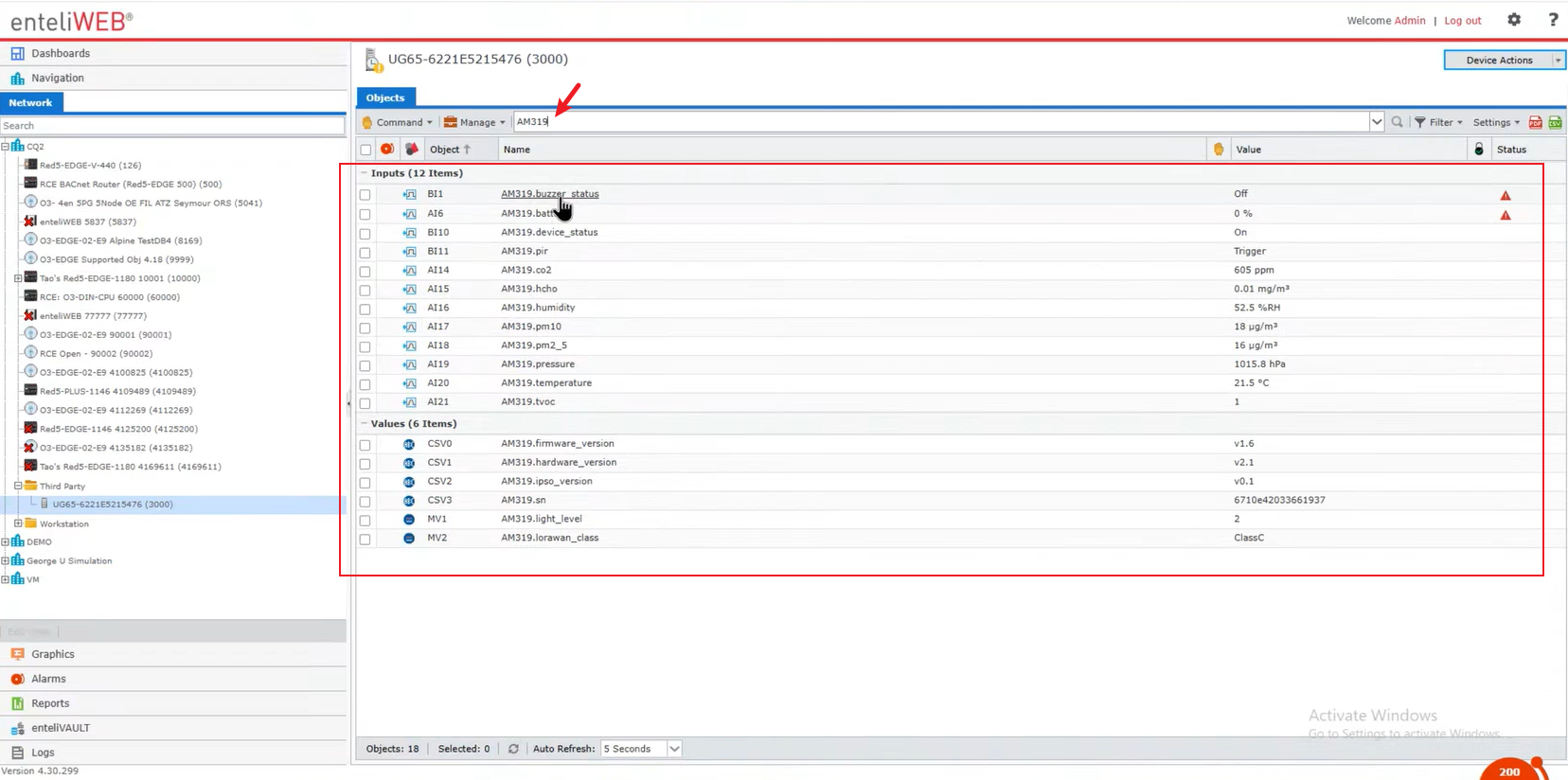1568x780 pixels.
Task: Select UG65-6221E5215476 (3000) in the tree
Action: (x=113, y=505)
